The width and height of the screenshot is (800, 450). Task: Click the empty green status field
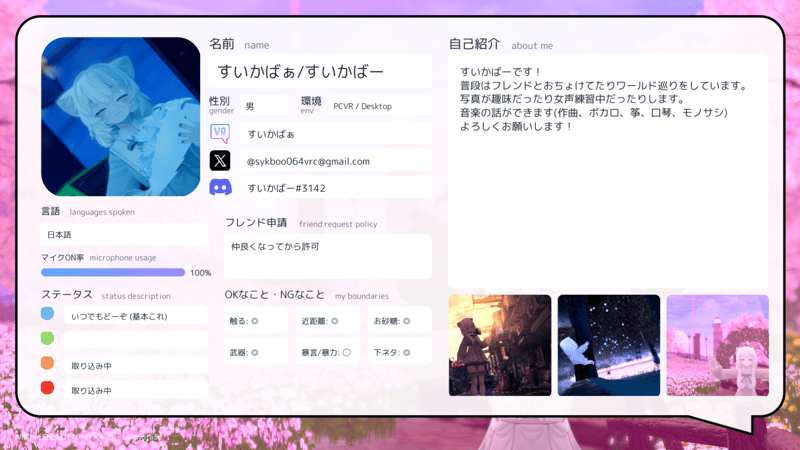(136, 340)
